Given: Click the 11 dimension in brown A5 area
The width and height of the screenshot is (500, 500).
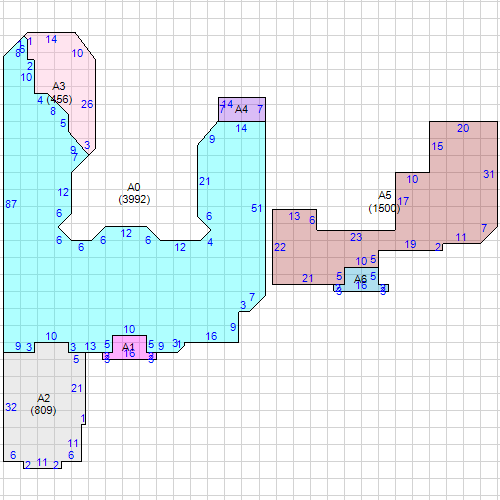Looking at the screenshot, I should 461,237.
